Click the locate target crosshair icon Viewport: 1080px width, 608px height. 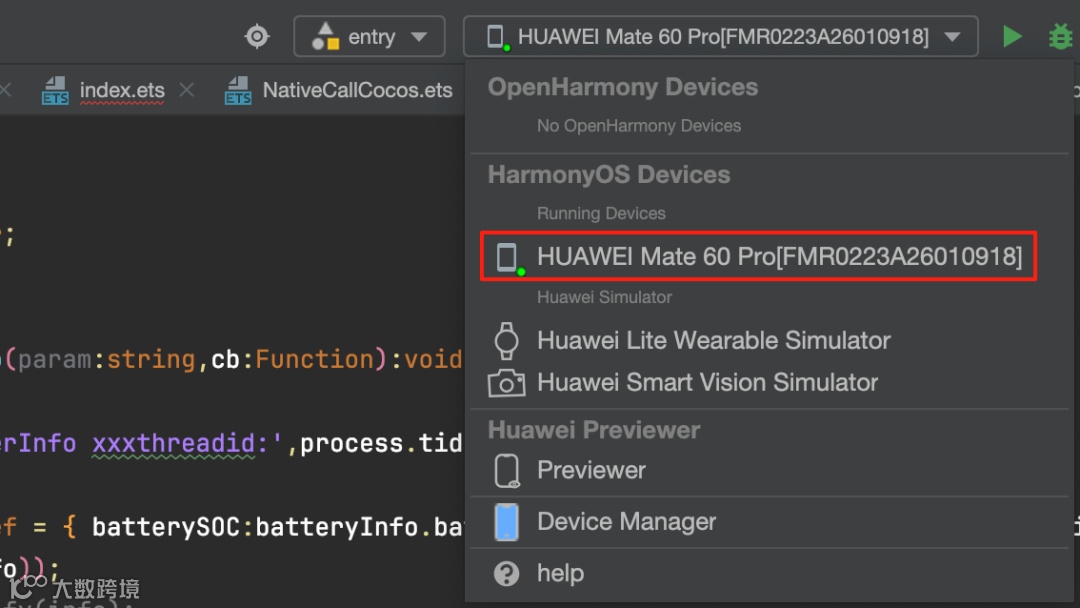point(257,36)
